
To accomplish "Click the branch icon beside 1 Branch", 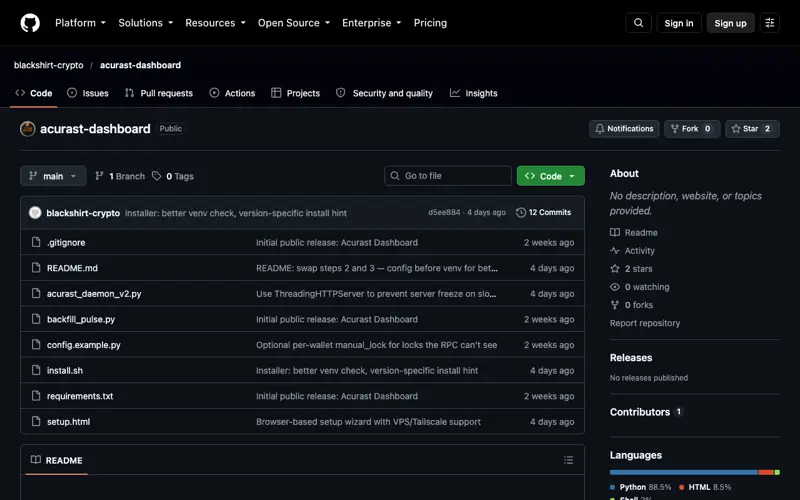I will pyautogui.click(x=99, y=176).
